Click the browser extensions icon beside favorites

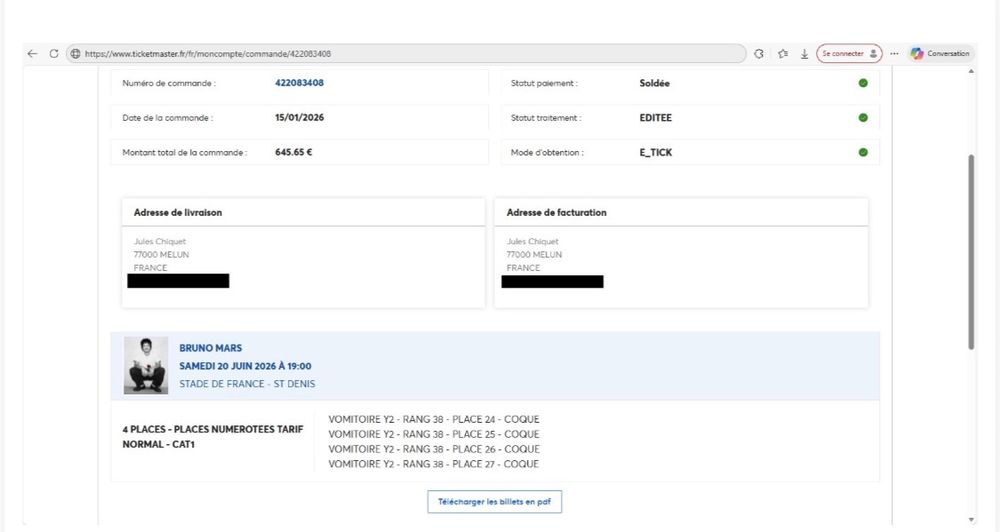coord(759,54)
